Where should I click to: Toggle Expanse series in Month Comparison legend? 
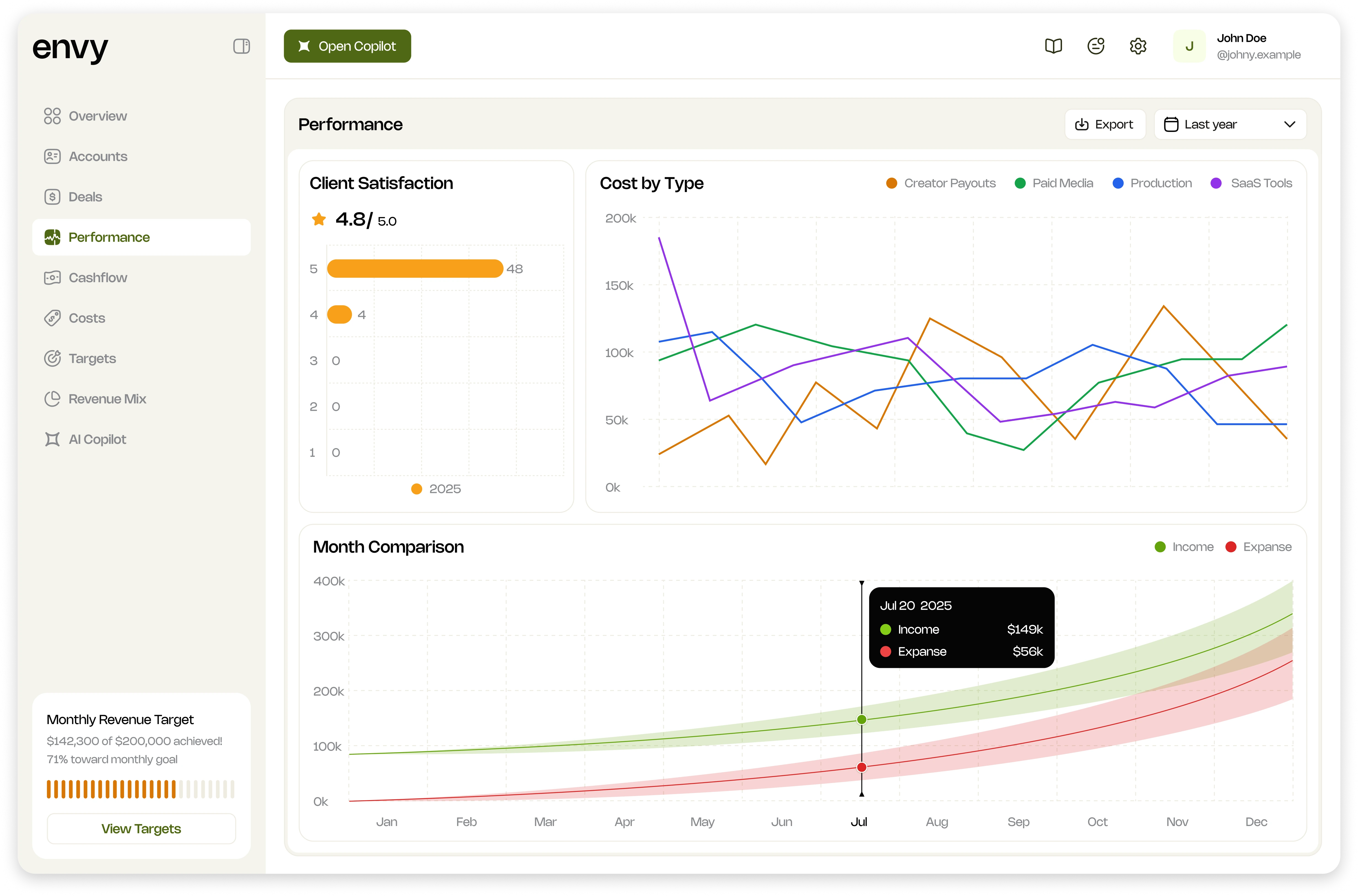click(1259, 547)
